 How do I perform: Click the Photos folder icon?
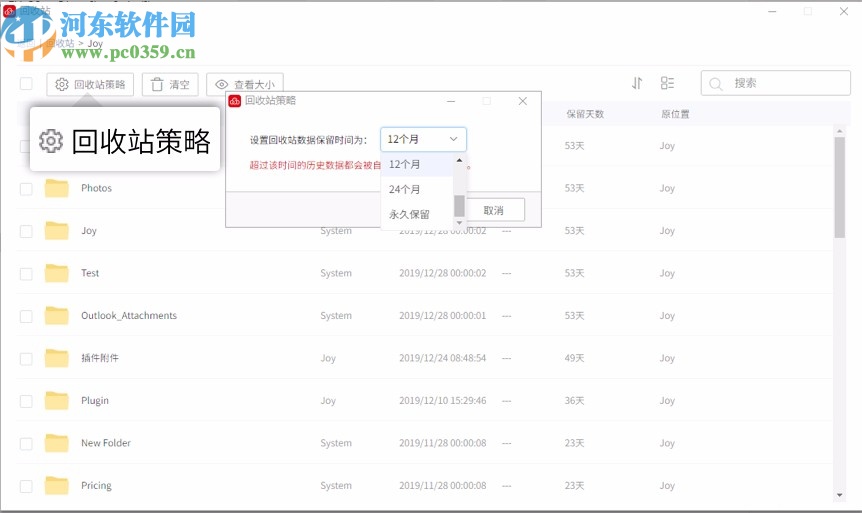pyautogui.click(x=57, y=188)
